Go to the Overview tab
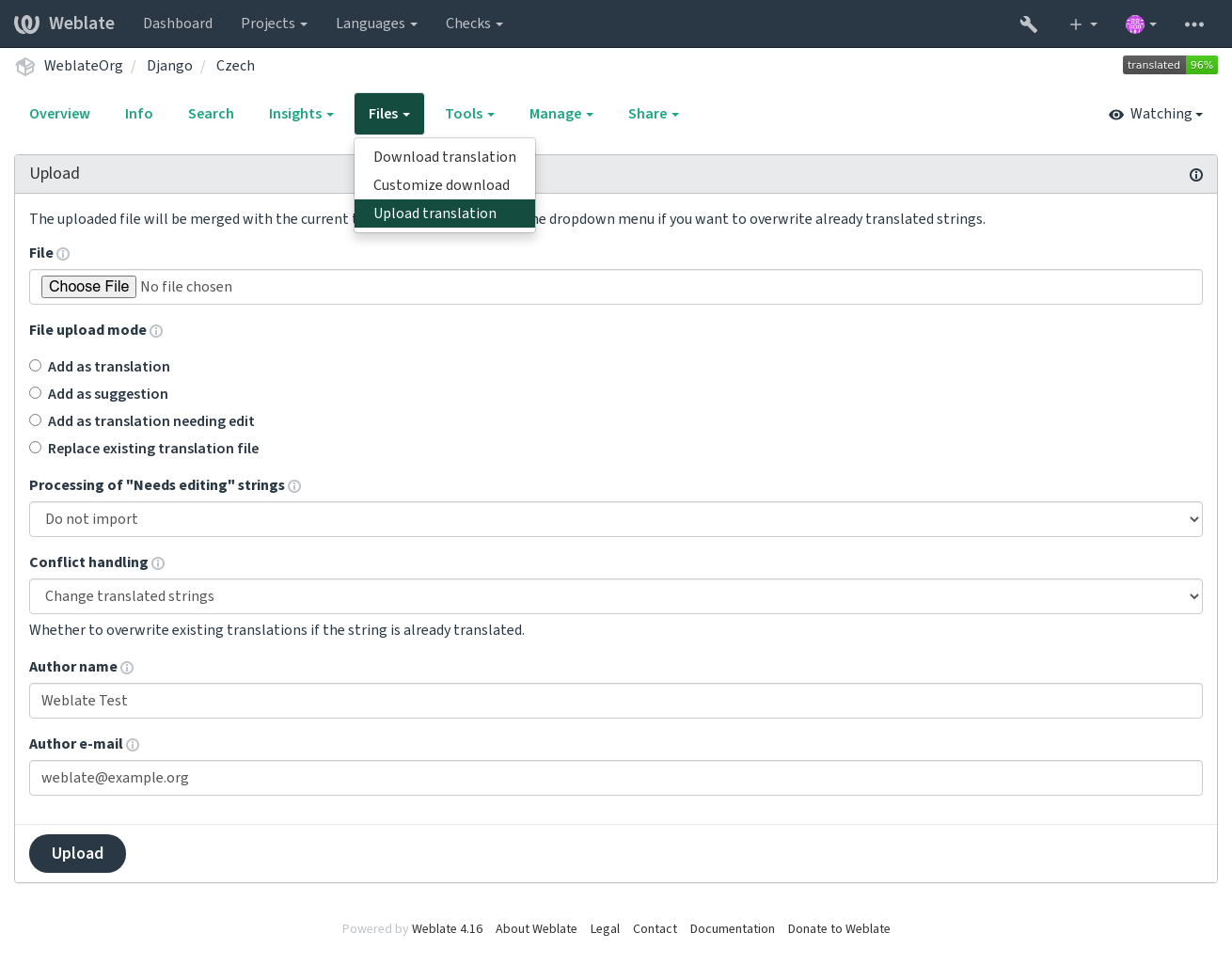This screenshot has width=1232, height=965. tap(59, 114)
